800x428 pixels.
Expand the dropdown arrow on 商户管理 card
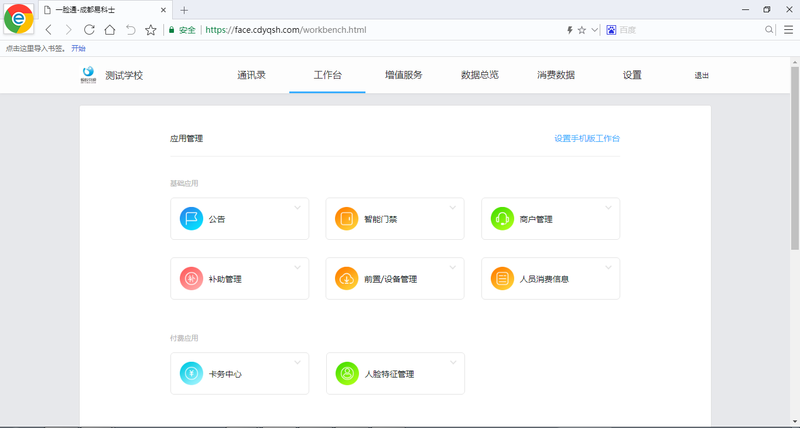click(x=608, y=208)
